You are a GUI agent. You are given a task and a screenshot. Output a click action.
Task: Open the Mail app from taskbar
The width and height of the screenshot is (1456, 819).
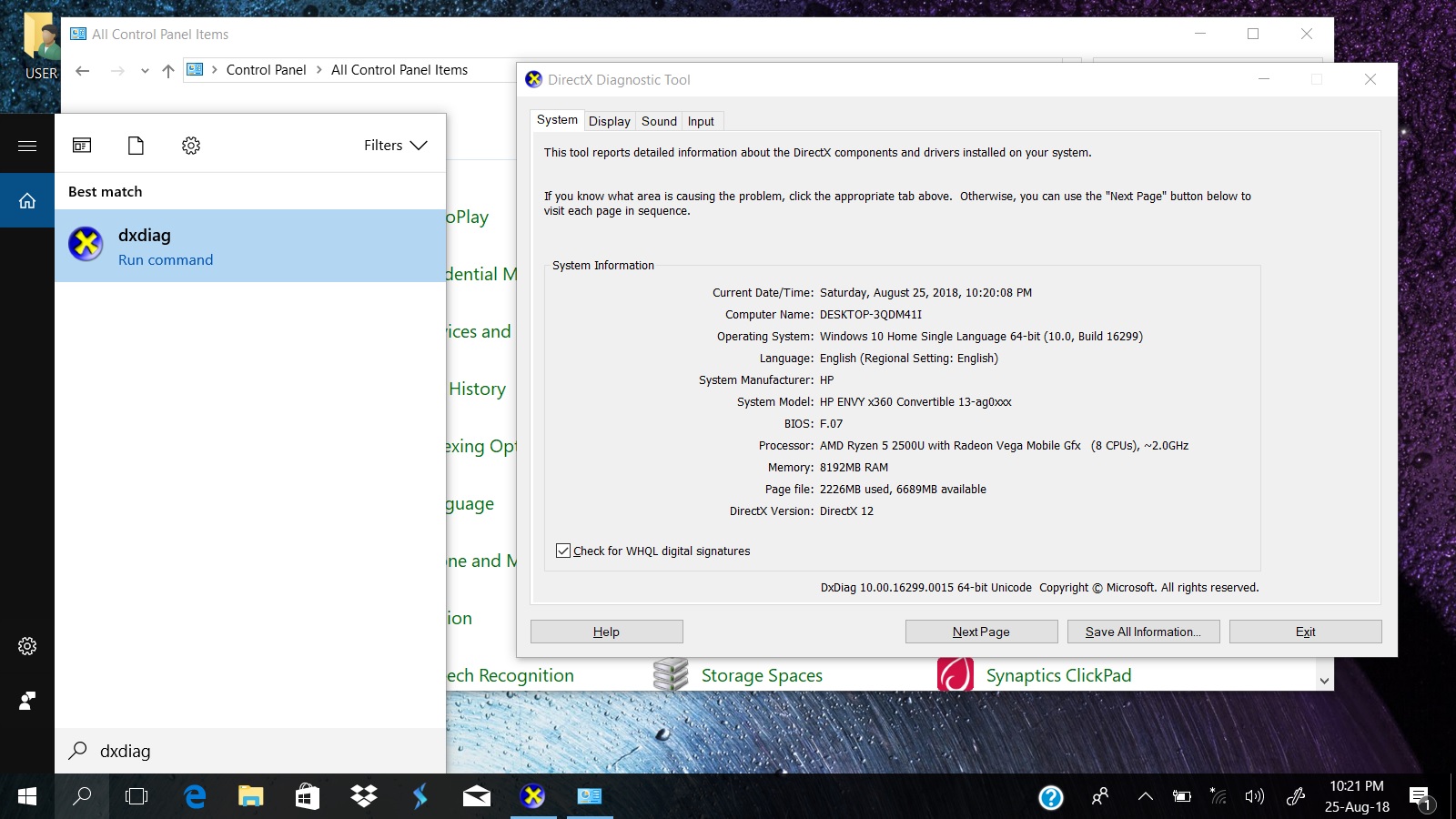pyautogui.click(x=476, y=796)
